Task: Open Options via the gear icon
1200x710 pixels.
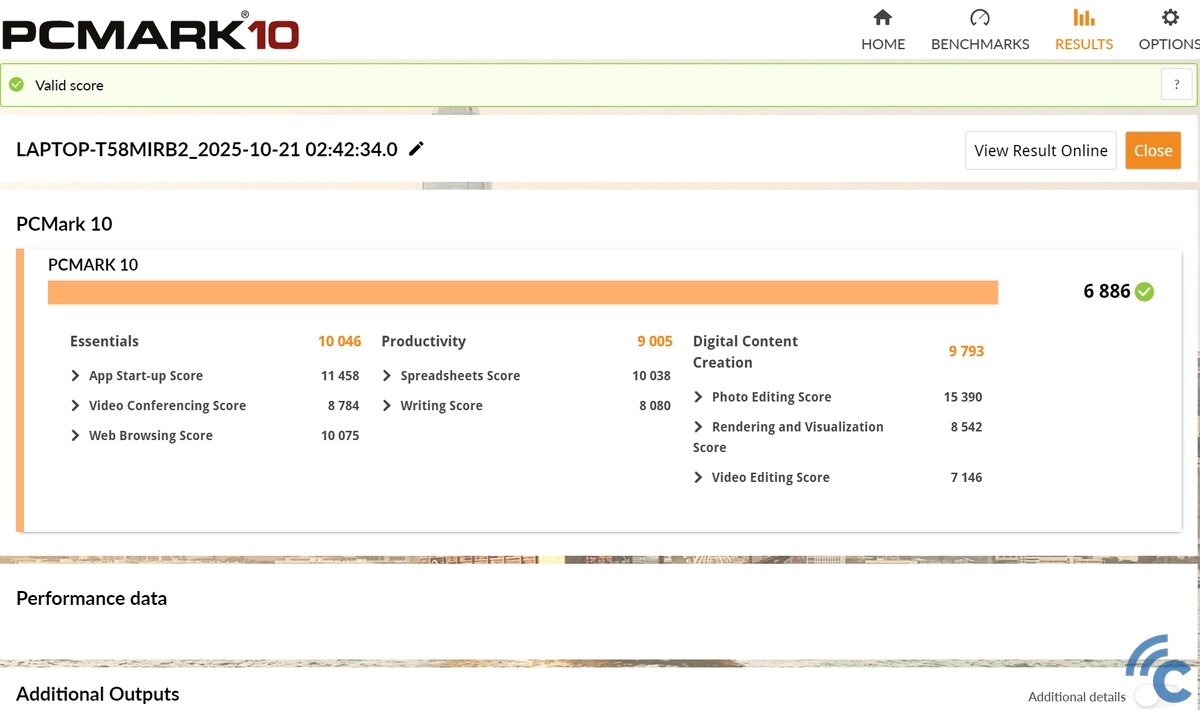Action: click(1169, 18)
